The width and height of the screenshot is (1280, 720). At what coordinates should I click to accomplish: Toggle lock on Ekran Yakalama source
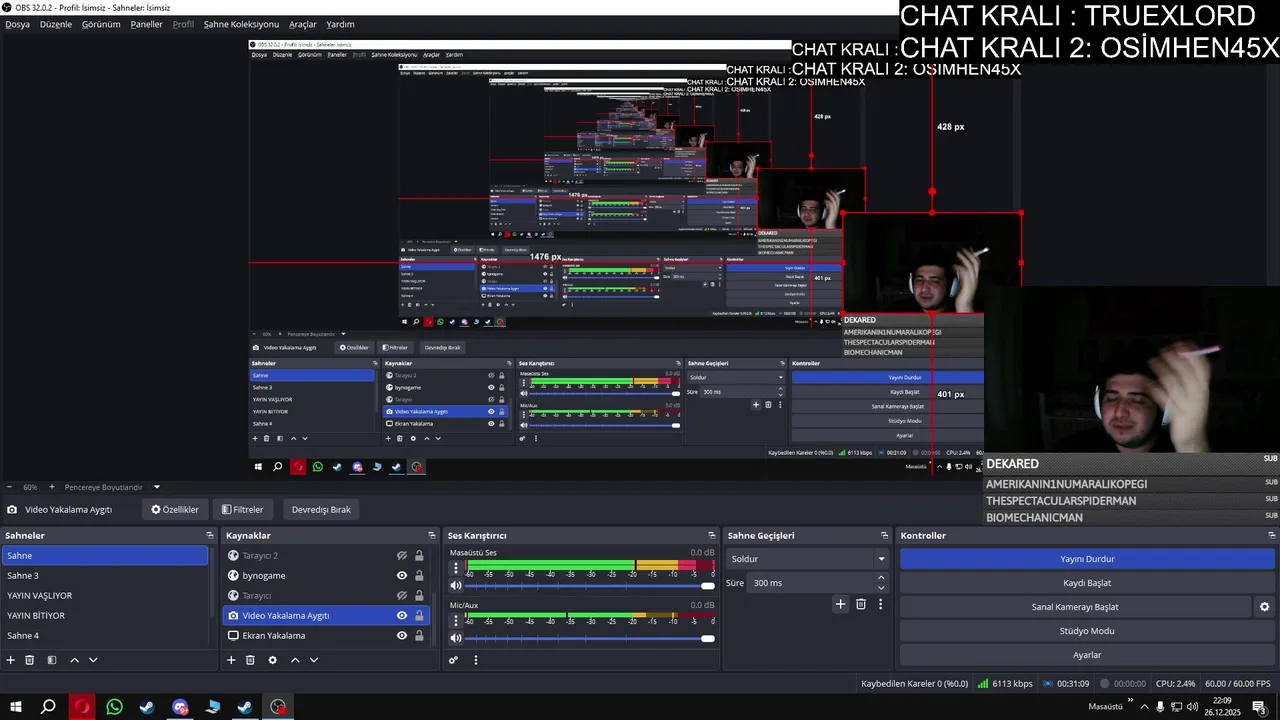(x=419, y=636)
